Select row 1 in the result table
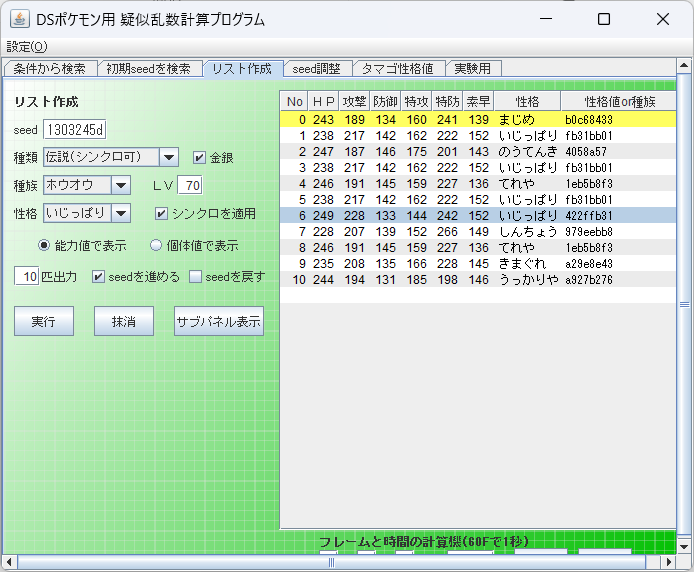 478,135
